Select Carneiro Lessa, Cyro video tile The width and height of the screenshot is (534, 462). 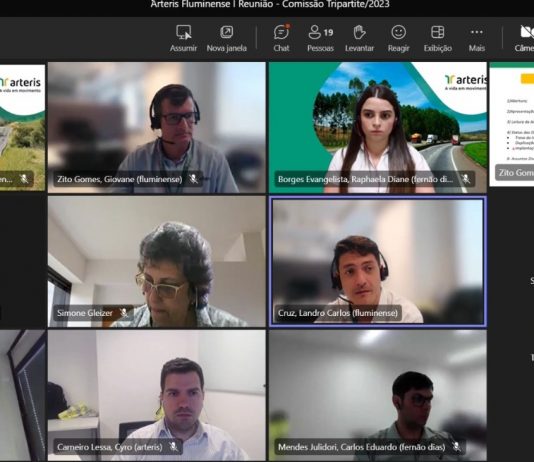(x=157, y=395)
